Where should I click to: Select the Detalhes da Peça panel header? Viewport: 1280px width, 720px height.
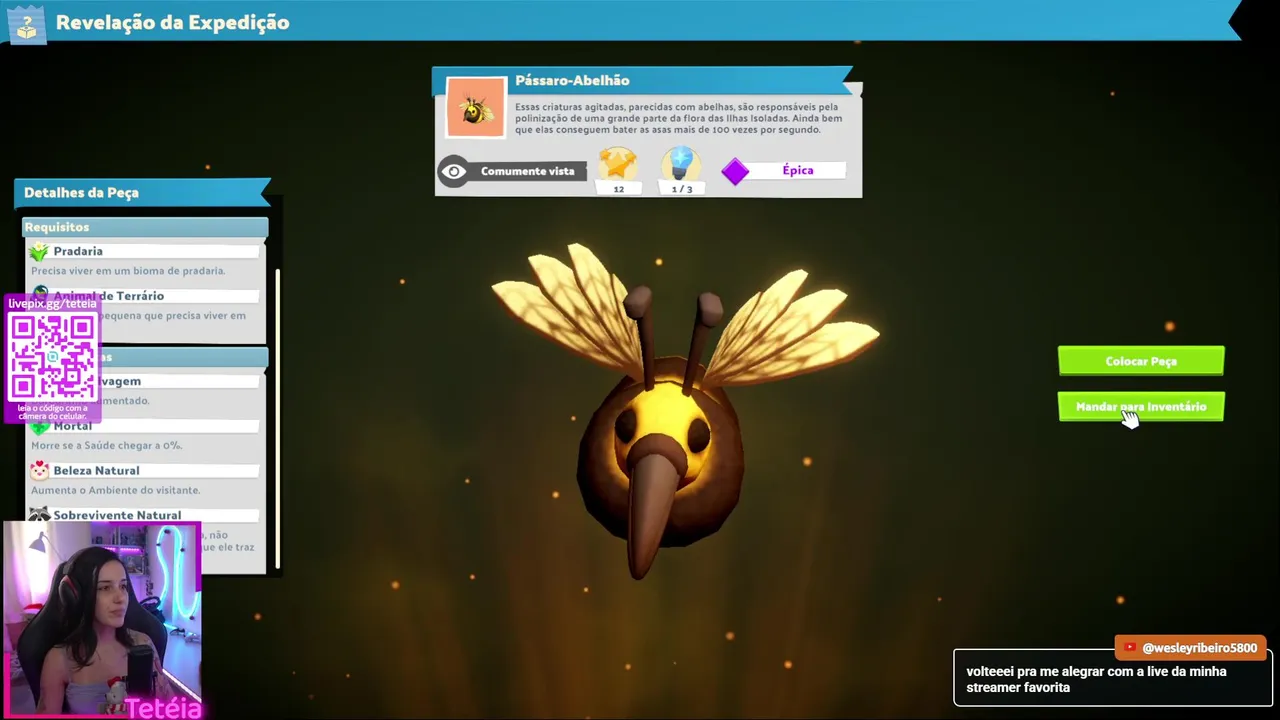(142, 192)
